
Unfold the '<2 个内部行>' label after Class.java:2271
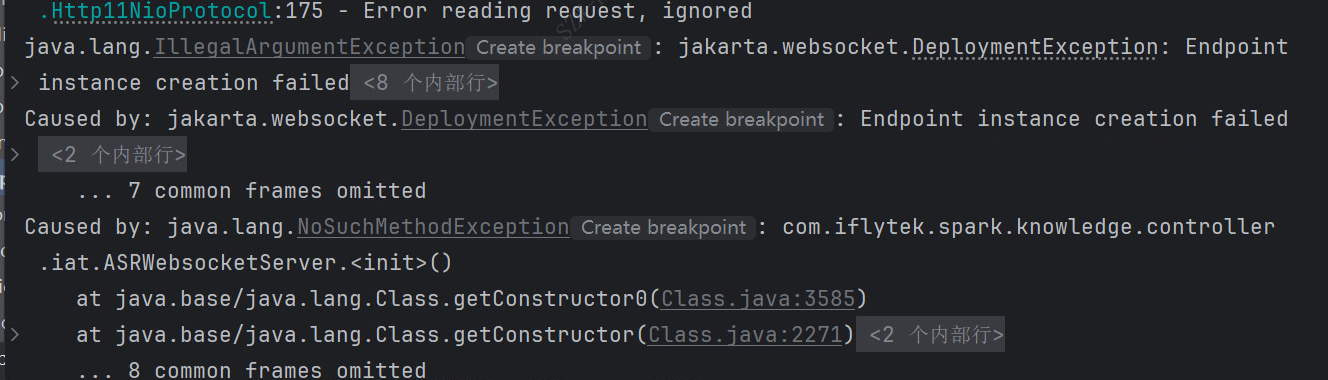tap(930, 335)
